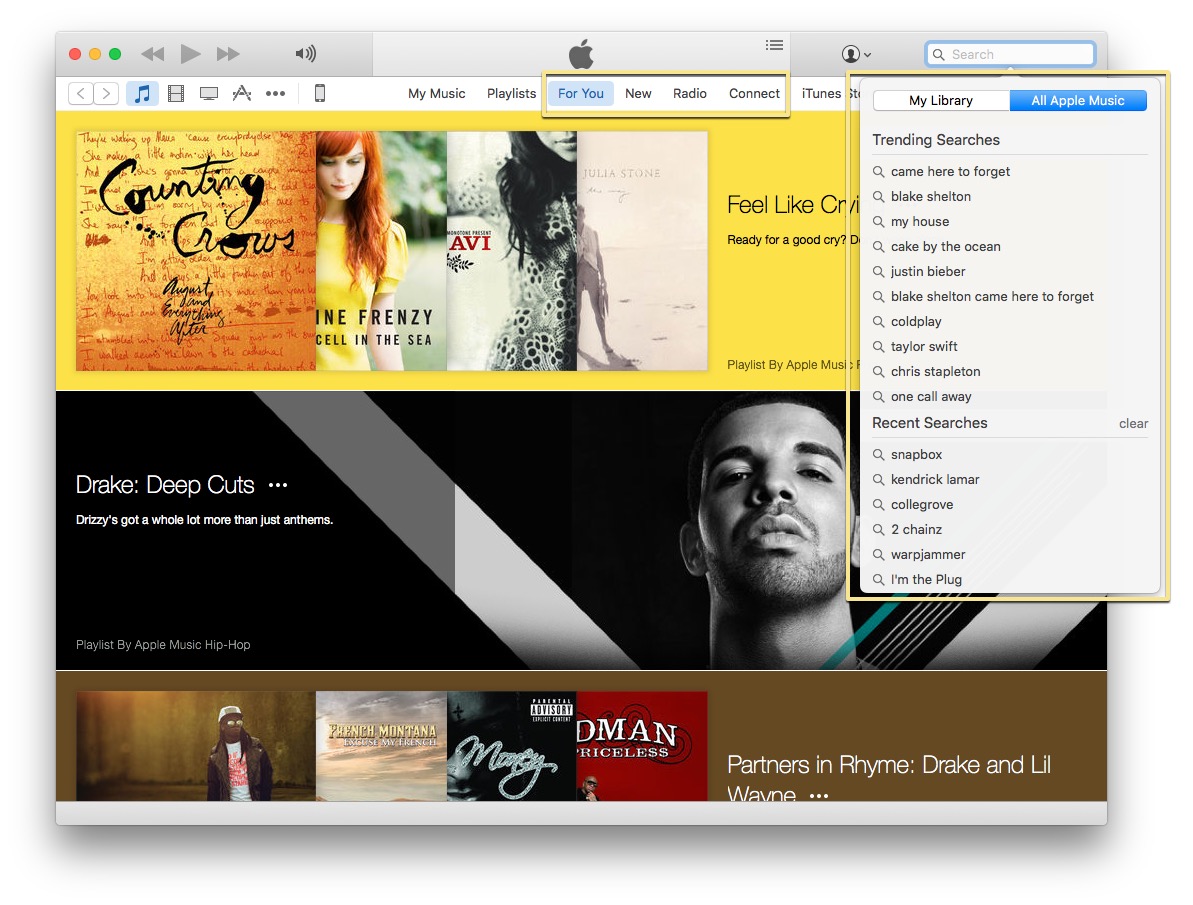Screen dimensions: 1193x905
Task: Adjust the volume control
Action: click(x=307, y=53)
